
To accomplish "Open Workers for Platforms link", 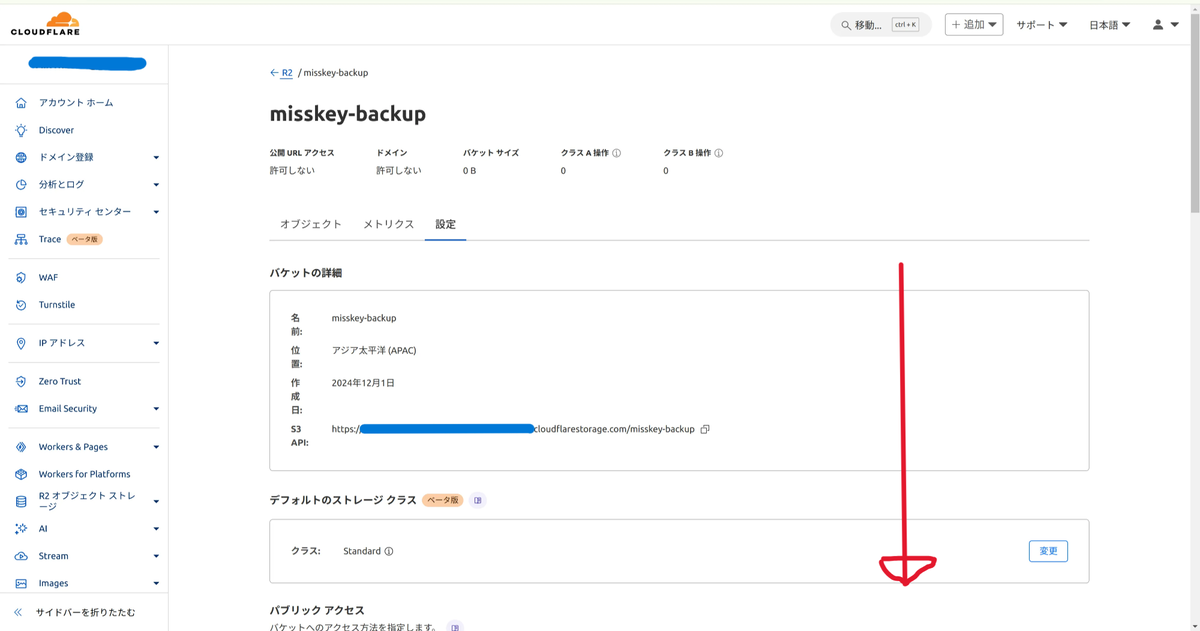I will (84, 474).
